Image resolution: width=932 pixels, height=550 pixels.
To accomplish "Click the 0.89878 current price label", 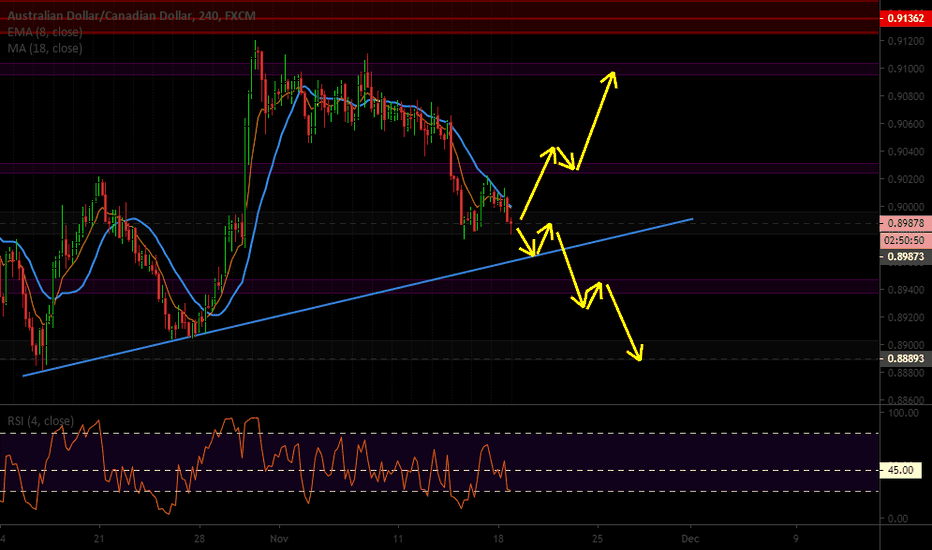I will (901, 222).
